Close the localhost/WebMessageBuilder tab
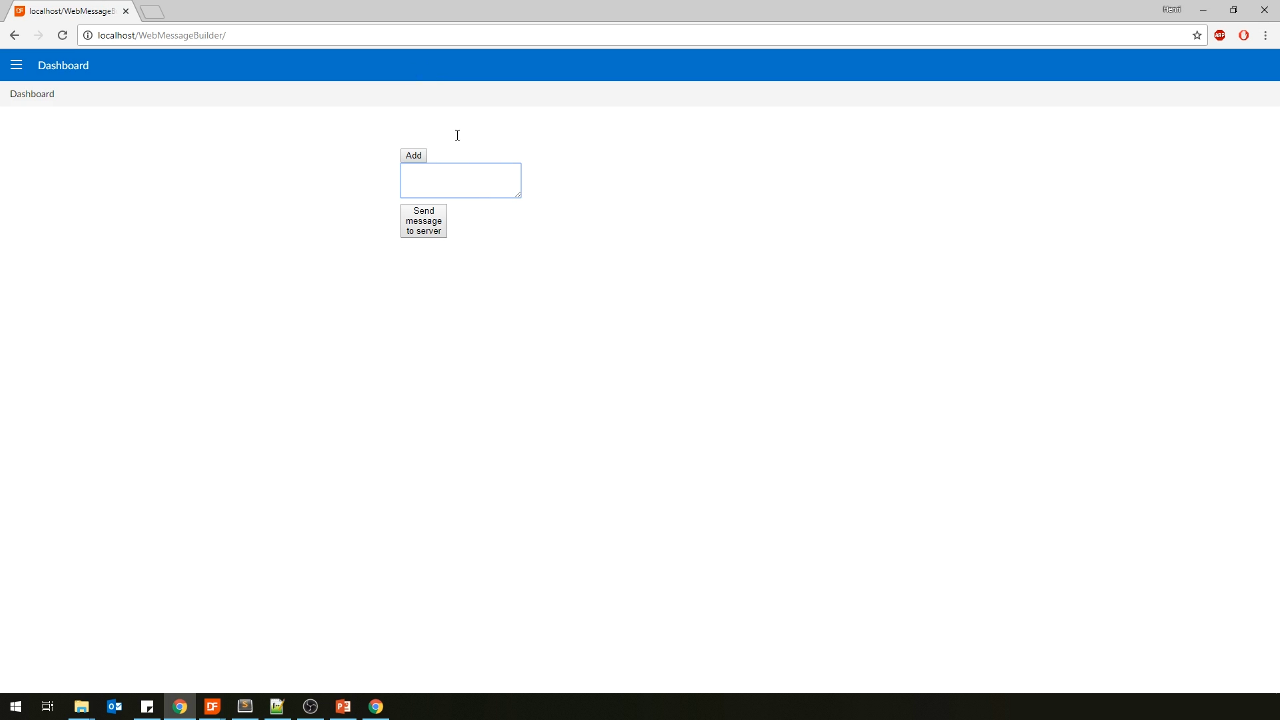This screenshot has width=1280, height=720. click(x=126, y=11)
